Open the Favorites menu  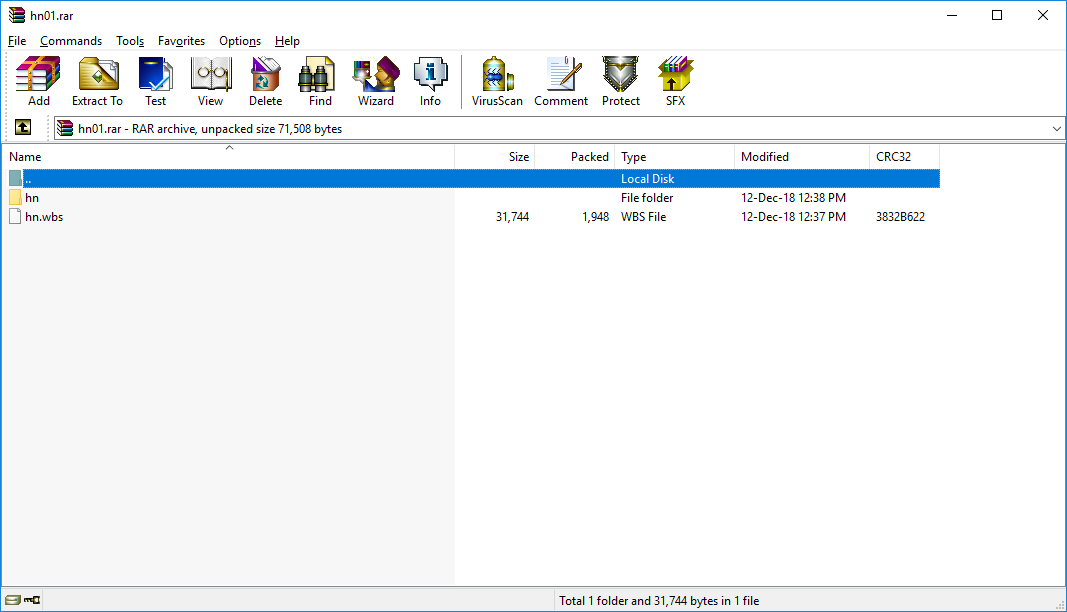(181, 41)
